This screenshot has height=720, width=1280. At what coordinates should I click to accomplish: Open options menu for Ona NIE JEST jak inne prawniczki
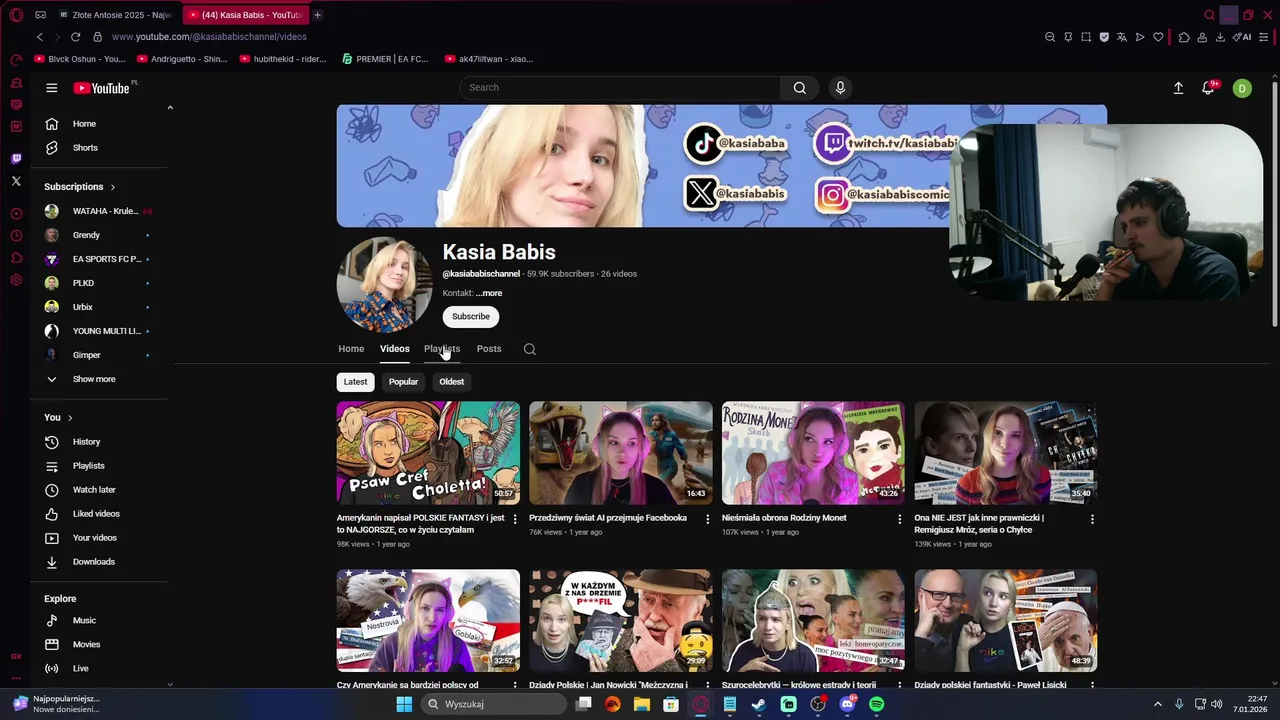[1092, 519]
